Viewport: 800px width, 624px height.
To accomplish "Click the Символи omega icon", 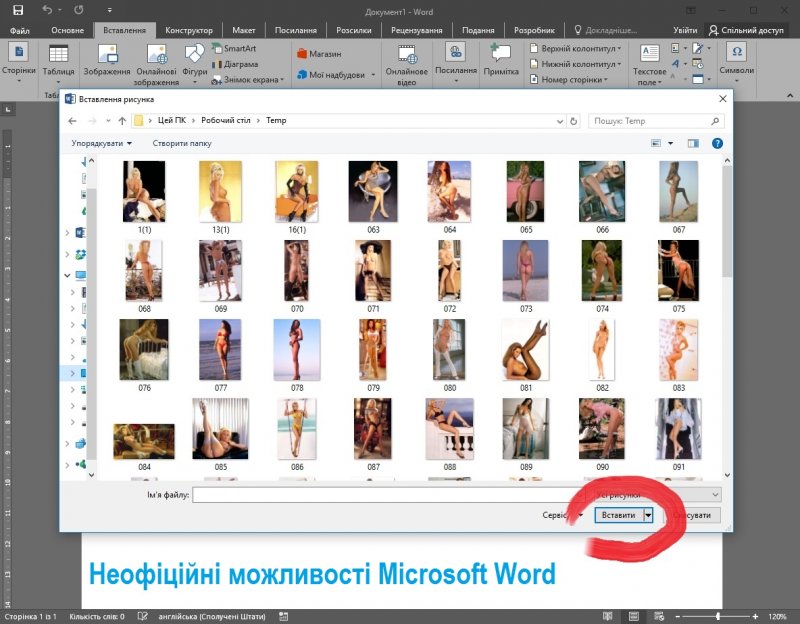I will pos(737,53).
